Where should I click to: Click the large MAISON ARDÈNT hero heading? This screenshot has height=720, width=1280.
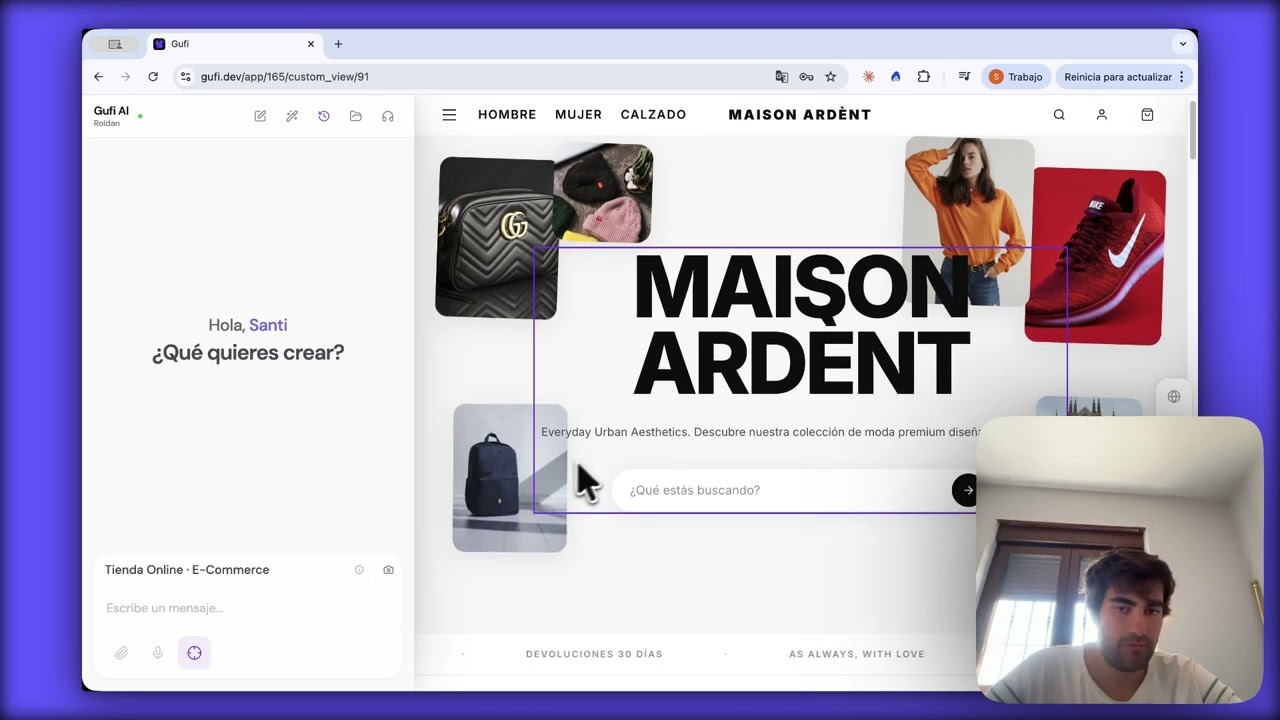pos(801,326)
